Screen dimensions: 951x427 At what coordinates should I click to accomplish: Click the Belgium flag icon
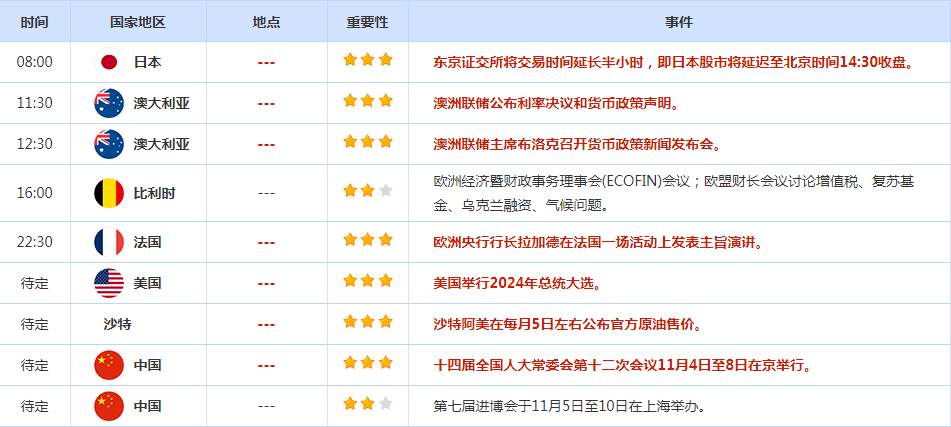(109, 193)
